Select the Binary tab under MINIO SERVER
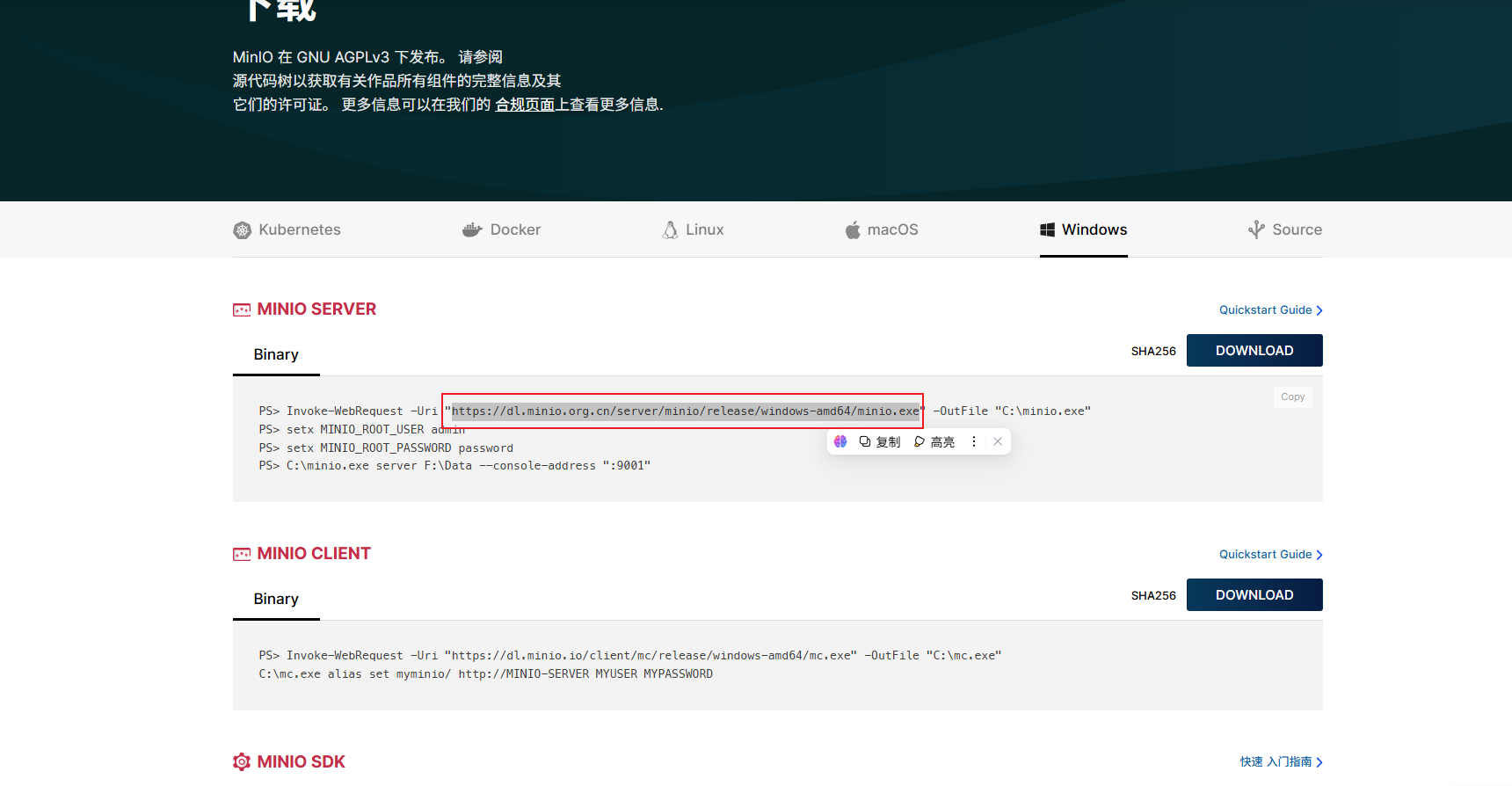The image size is (1512, 786). click(276, 354)
